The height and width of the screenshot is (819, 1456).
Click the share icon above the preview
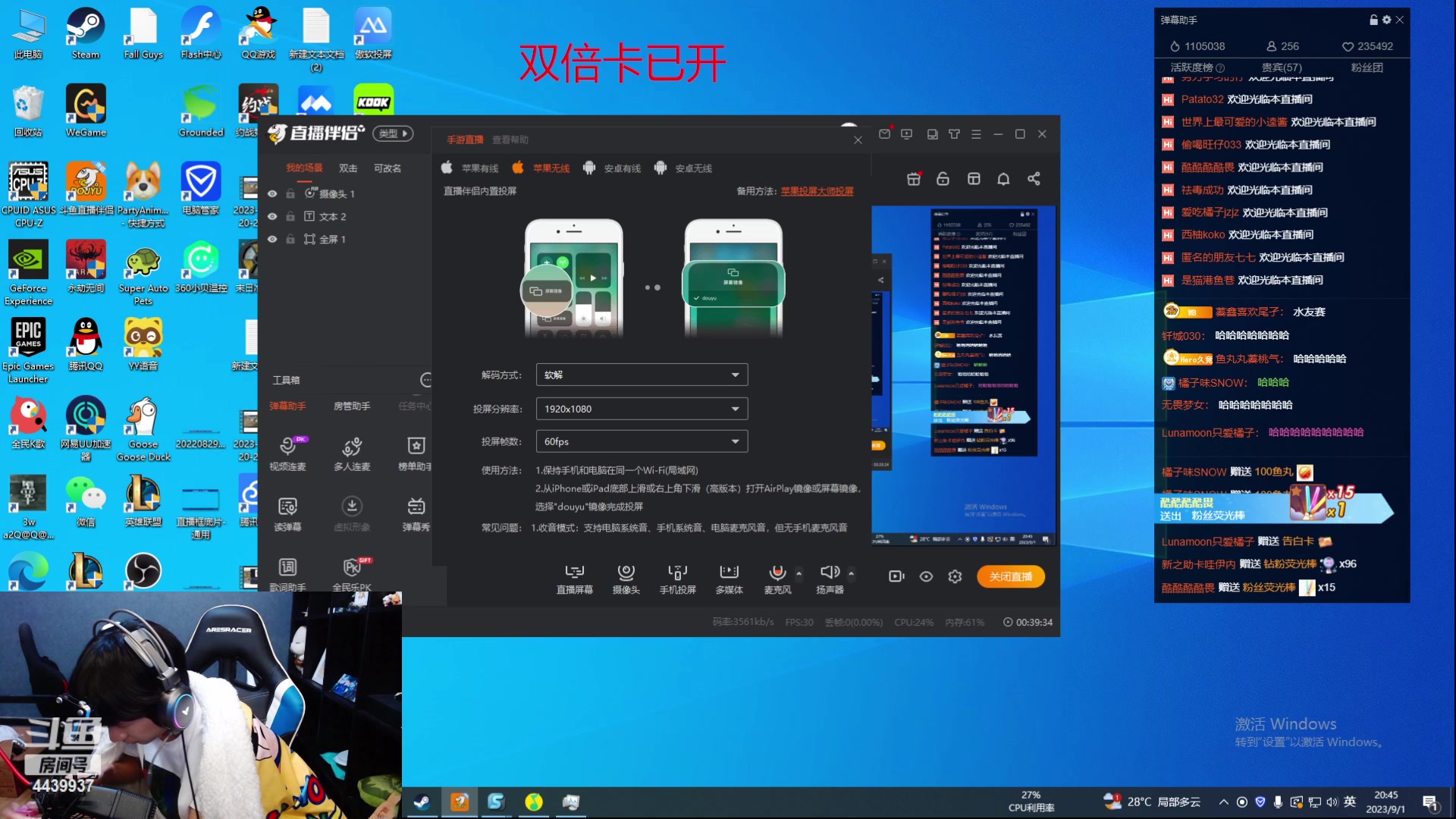(x=1034, y=179)
